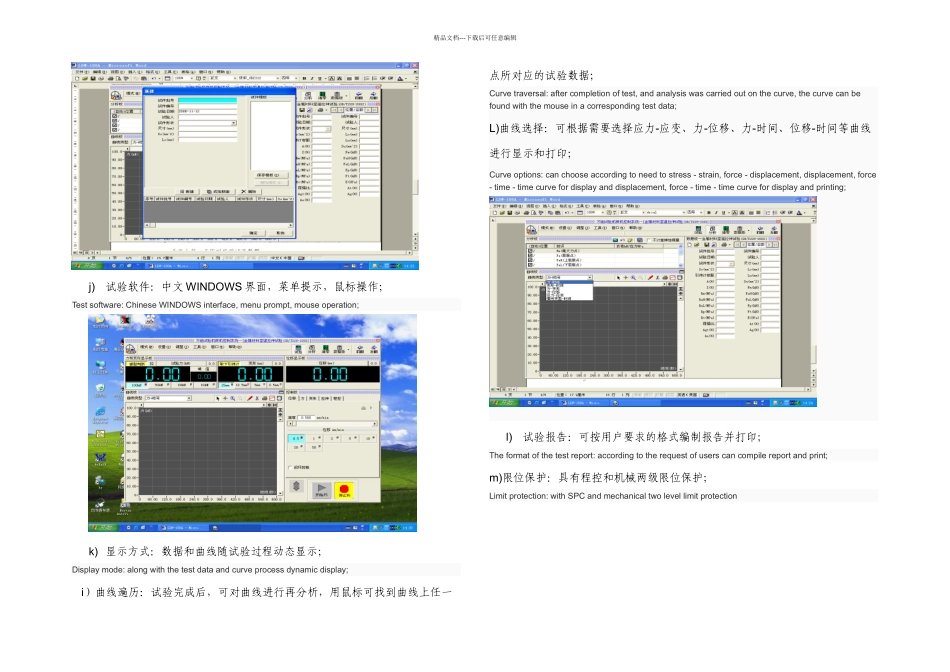Open Word zoom 100% dropdown in curve-list screenshot
Image resolution: width=950 pixels, height=672 pixels.
click(603, 213)
